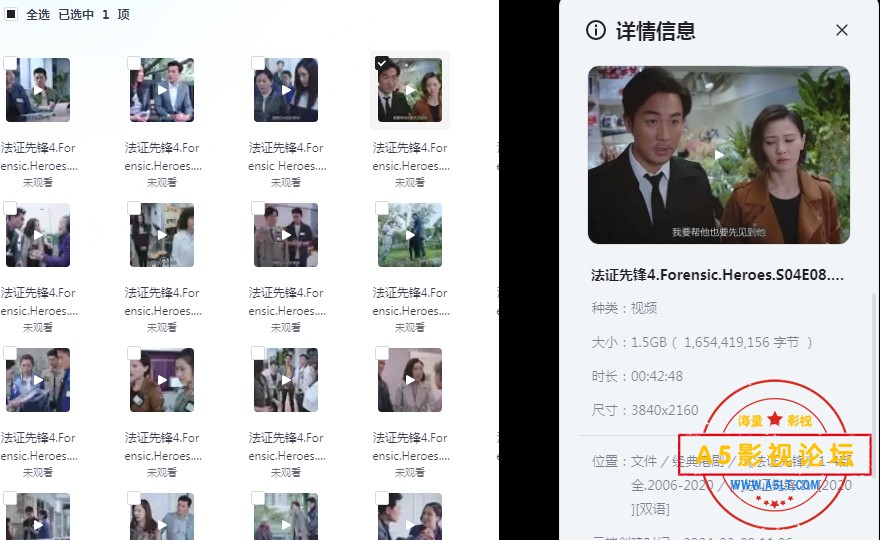Play first row's third video via play icon
Image resolution: width=880 pixels, height=540 pixels.
(x=286, y=90)
